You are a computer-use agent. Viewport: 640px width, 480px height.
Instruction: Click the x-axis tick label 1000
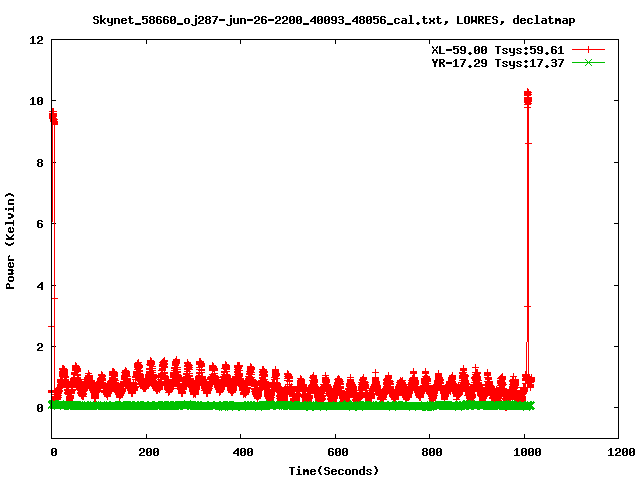tap(527, 452)
